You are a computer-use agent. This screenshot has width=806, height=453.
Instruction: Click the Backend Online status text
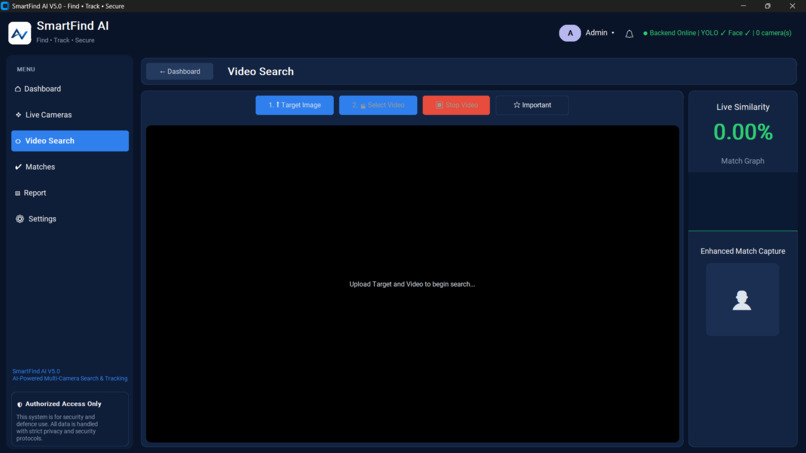(x=718, y=33)
